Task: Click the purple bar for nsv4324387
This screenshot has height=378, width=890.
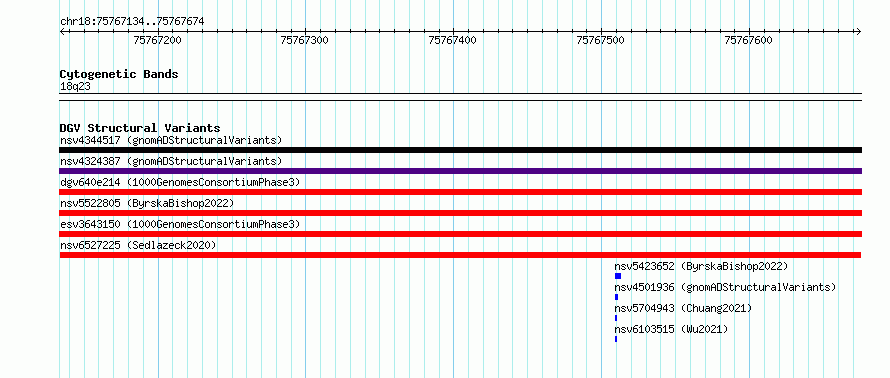Action: [460, 171]
